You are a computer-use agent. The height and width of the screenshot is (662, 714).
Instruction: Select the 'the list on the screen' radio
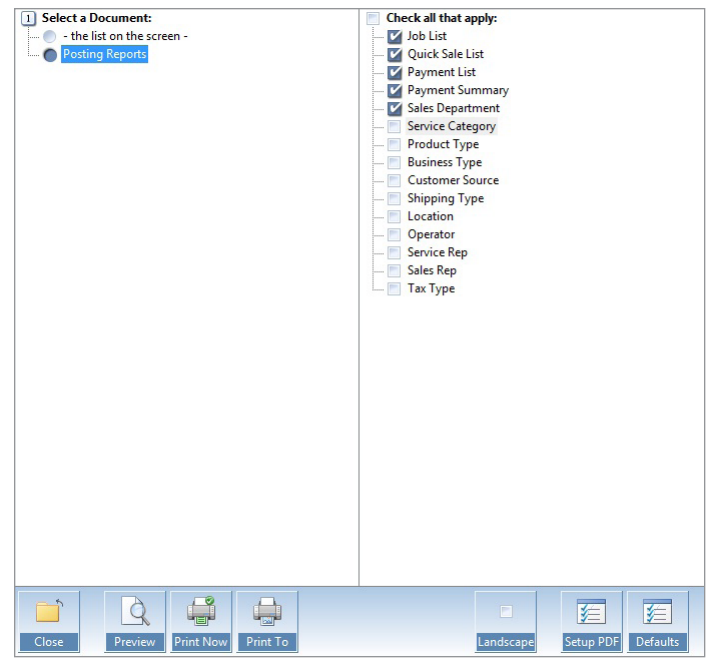(x=50, y=36)
